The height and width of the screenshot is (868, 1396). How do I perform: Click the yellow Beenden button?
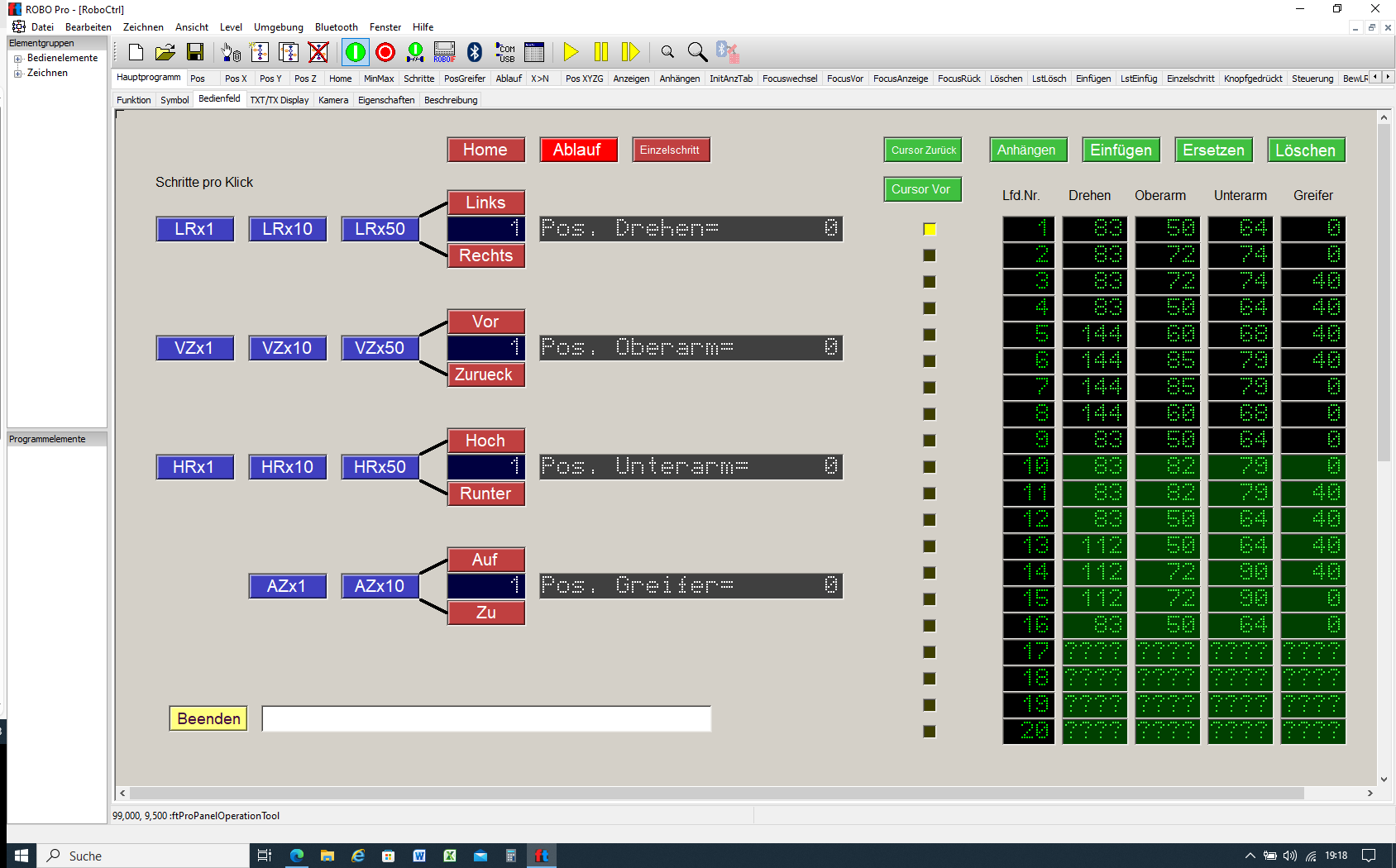(x=208, y=718)
